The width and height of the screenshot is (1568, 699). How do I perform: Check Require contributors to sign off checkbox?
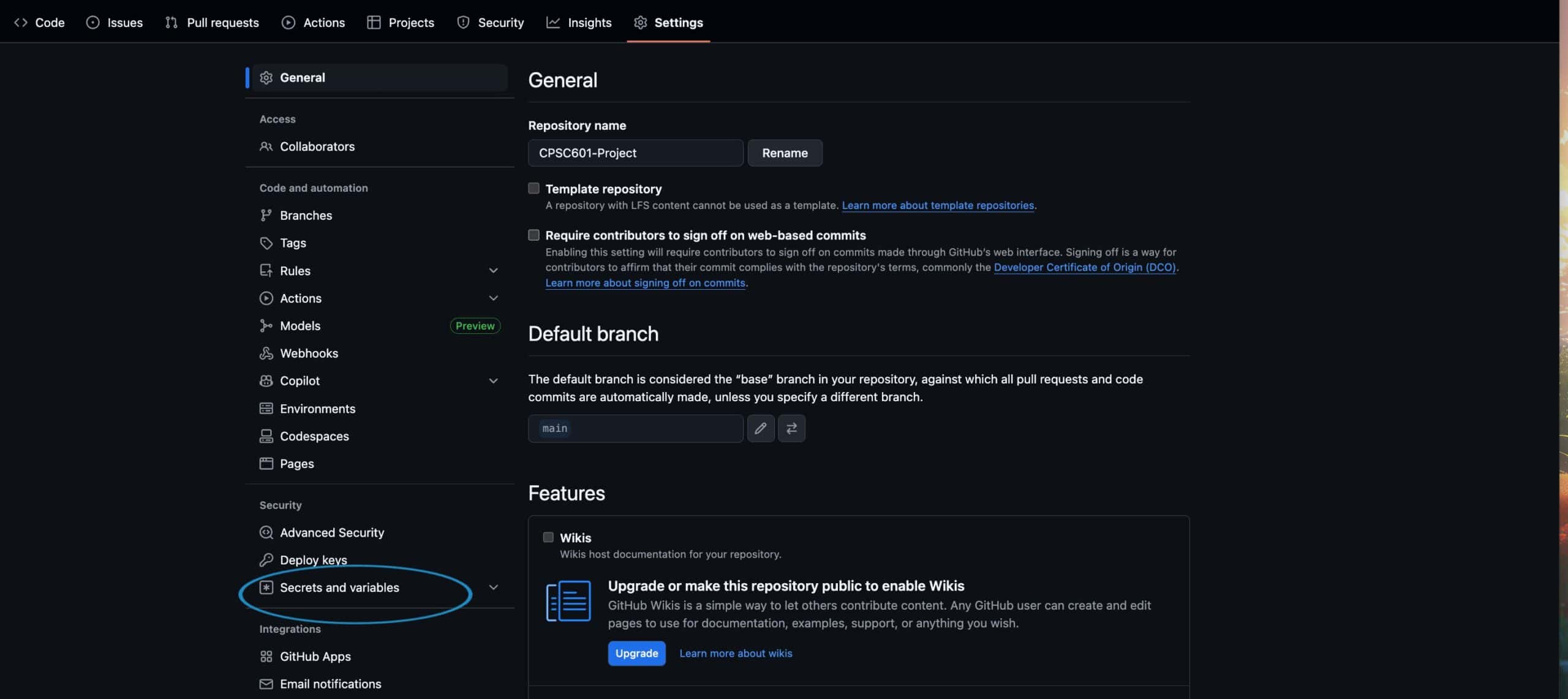[x=533, y=235]
